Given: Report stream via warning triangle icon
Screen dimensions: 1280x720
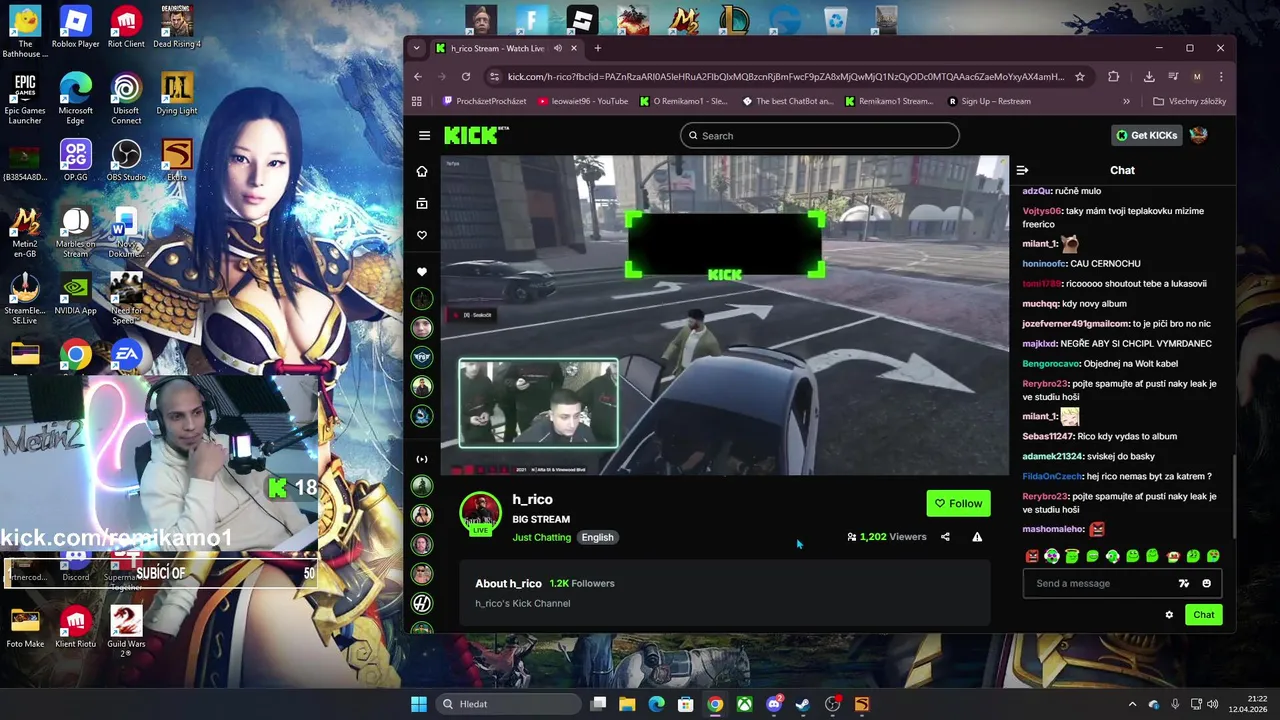Looking at the screenshot, I should click(977, 537).
